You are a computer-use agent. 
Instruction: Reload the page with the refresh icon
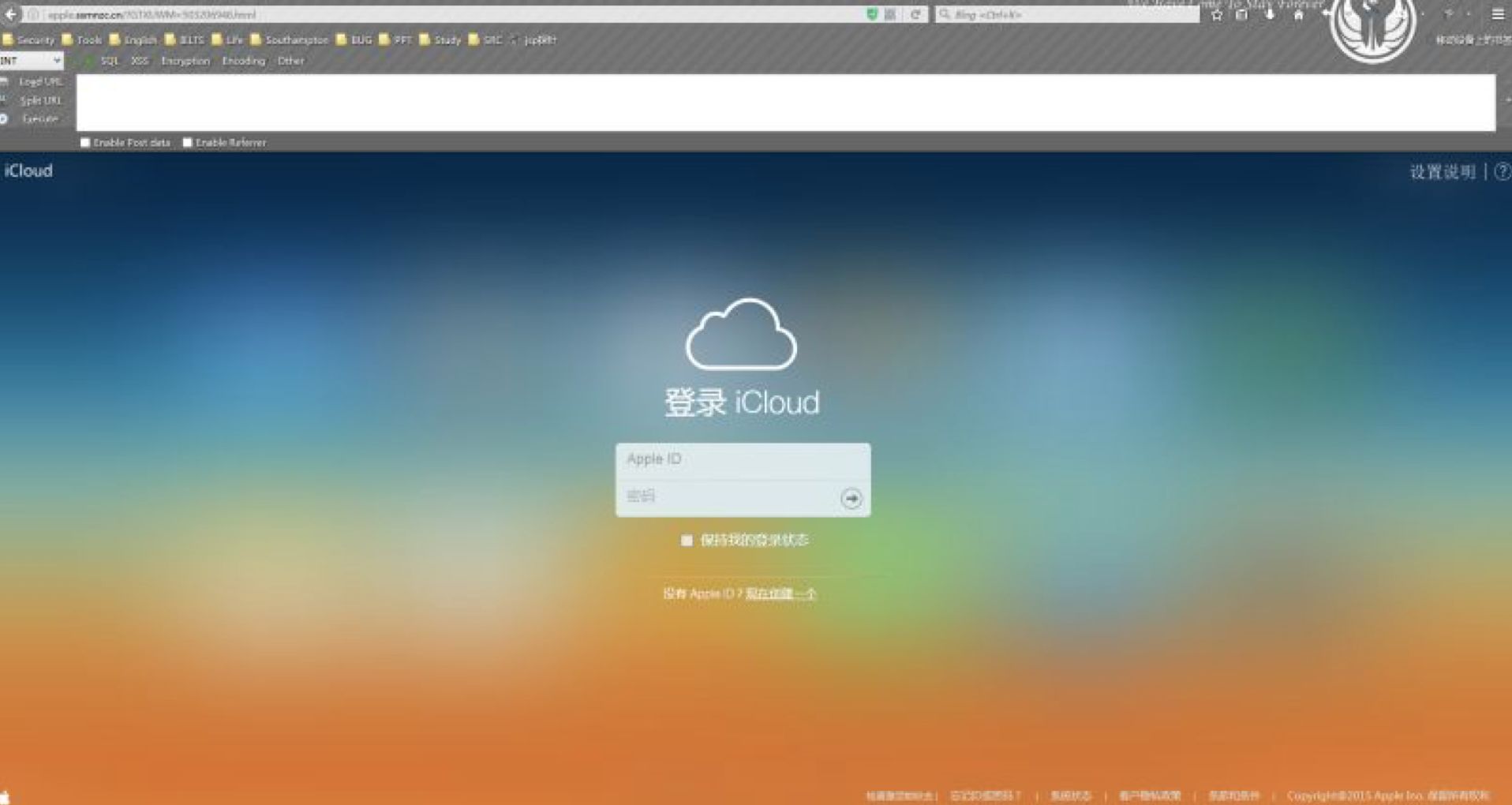[915, 14]
